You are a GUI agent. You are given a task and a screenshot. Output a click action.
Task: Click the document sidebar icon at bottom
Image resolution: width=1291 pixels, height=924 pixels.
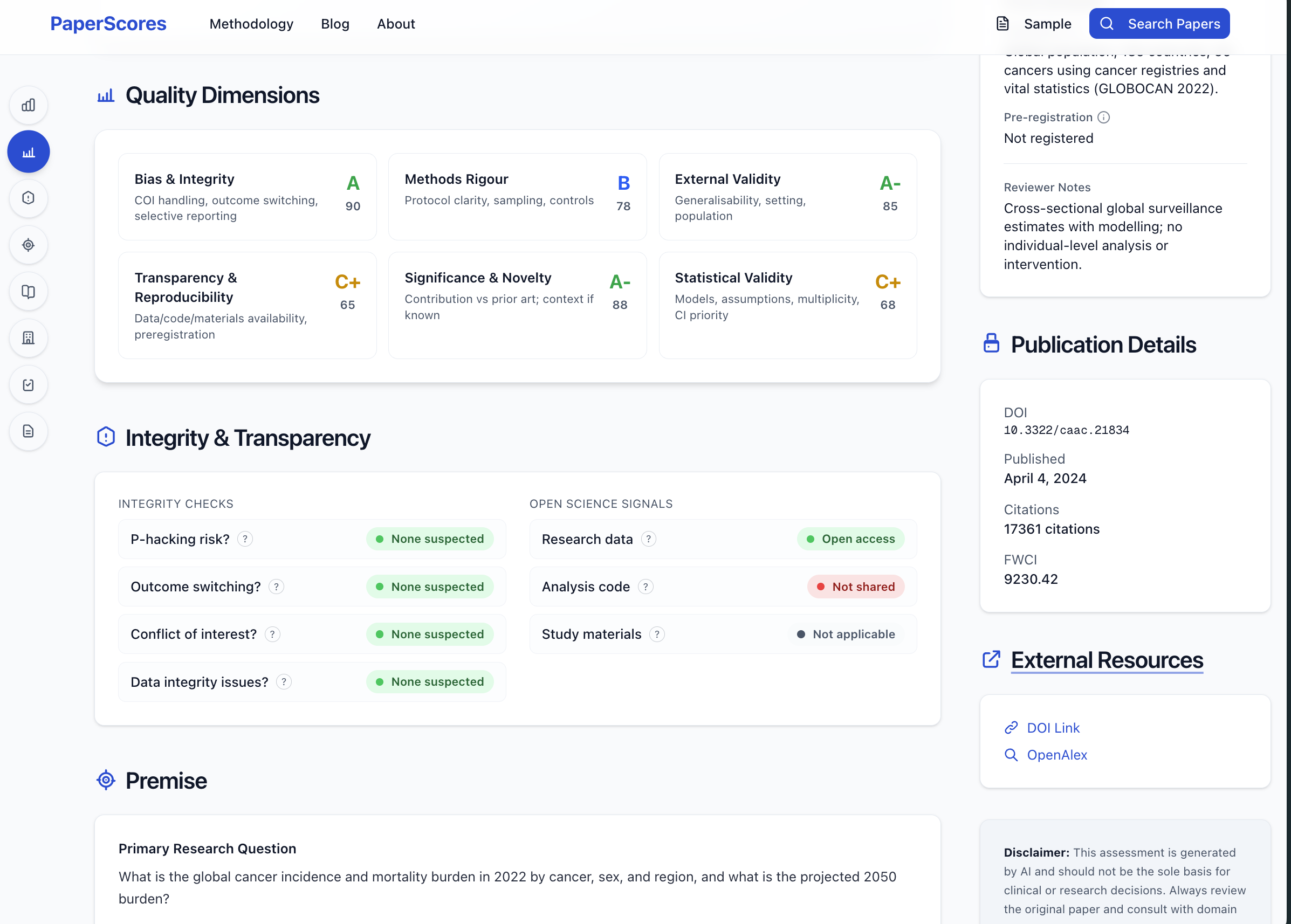tap(29, 431)
